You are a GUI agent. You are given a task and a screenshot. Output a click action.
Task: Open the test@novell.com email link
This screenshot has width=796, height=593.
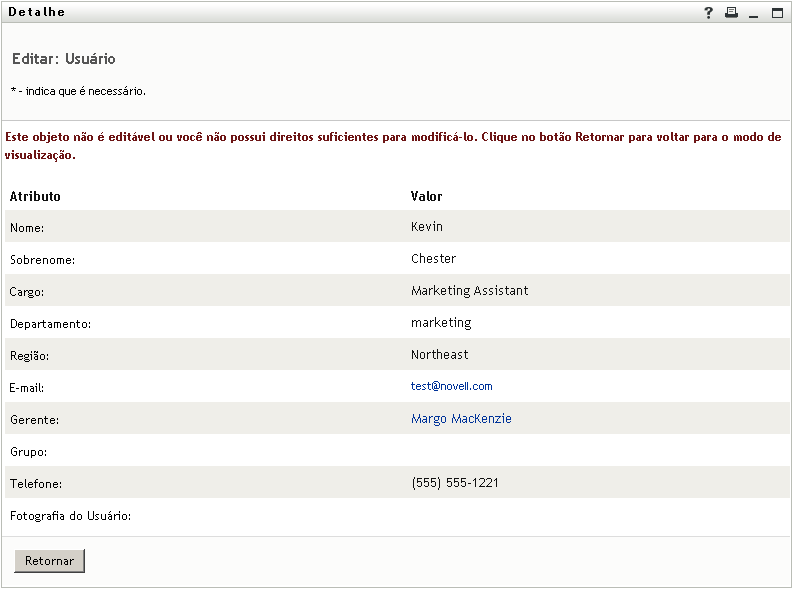[x=451, y=386]
